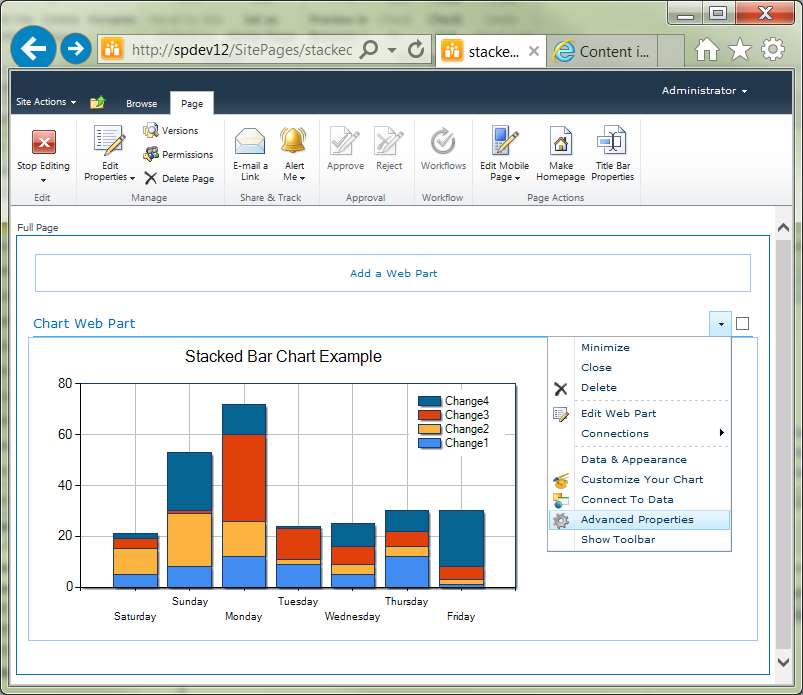Open Administrator user menu
This screenshot has height=695, width=803.
click(x=704, y=91)
